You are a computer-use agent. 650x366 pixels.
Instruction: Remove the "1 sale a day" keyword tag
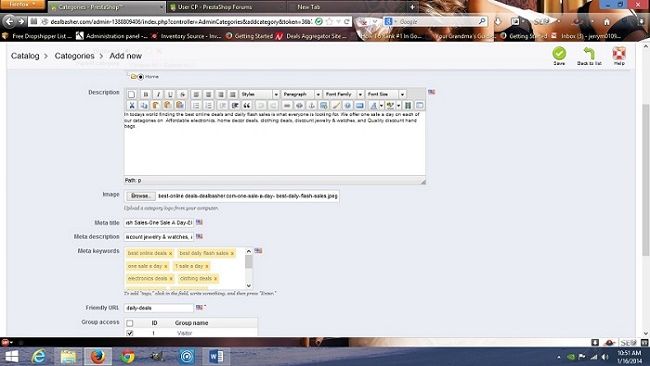[207, 266]
